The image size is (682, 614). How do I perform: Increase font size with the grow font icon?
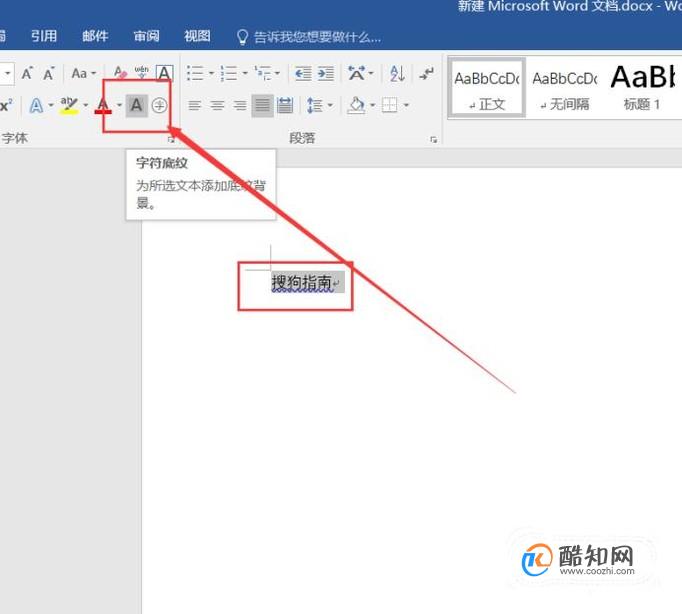[27, 73]
